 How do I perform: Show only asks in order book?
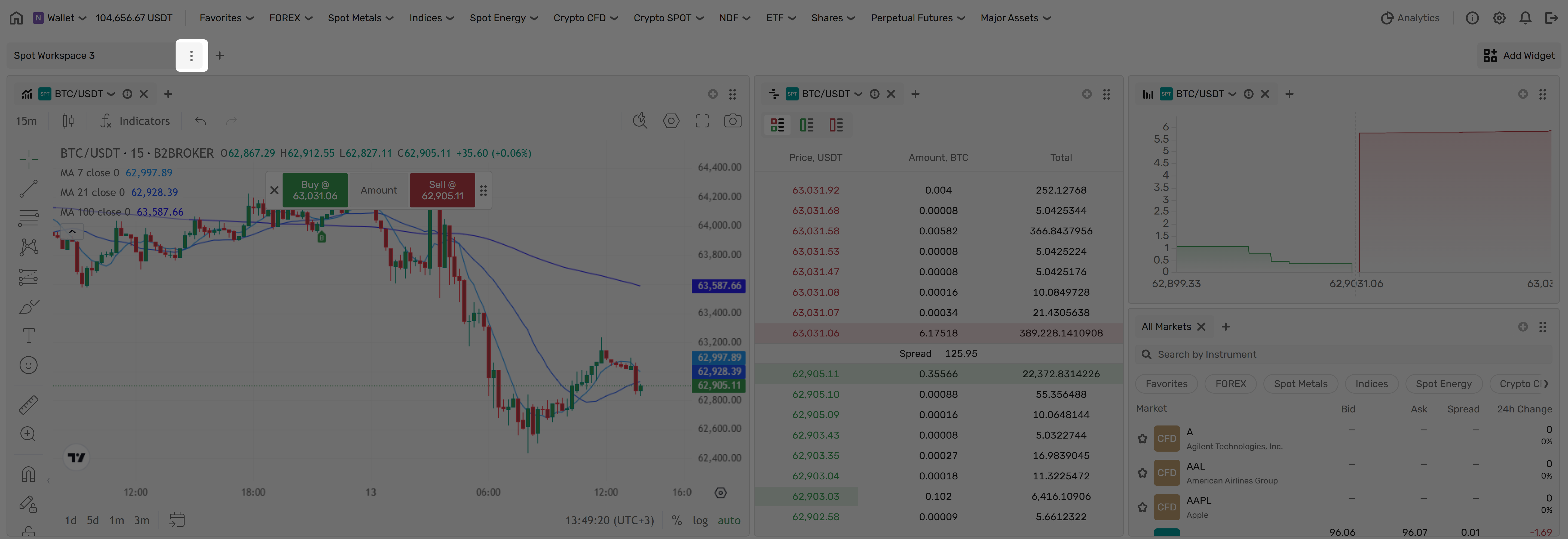pyautogui.click(x=836, y=125)
